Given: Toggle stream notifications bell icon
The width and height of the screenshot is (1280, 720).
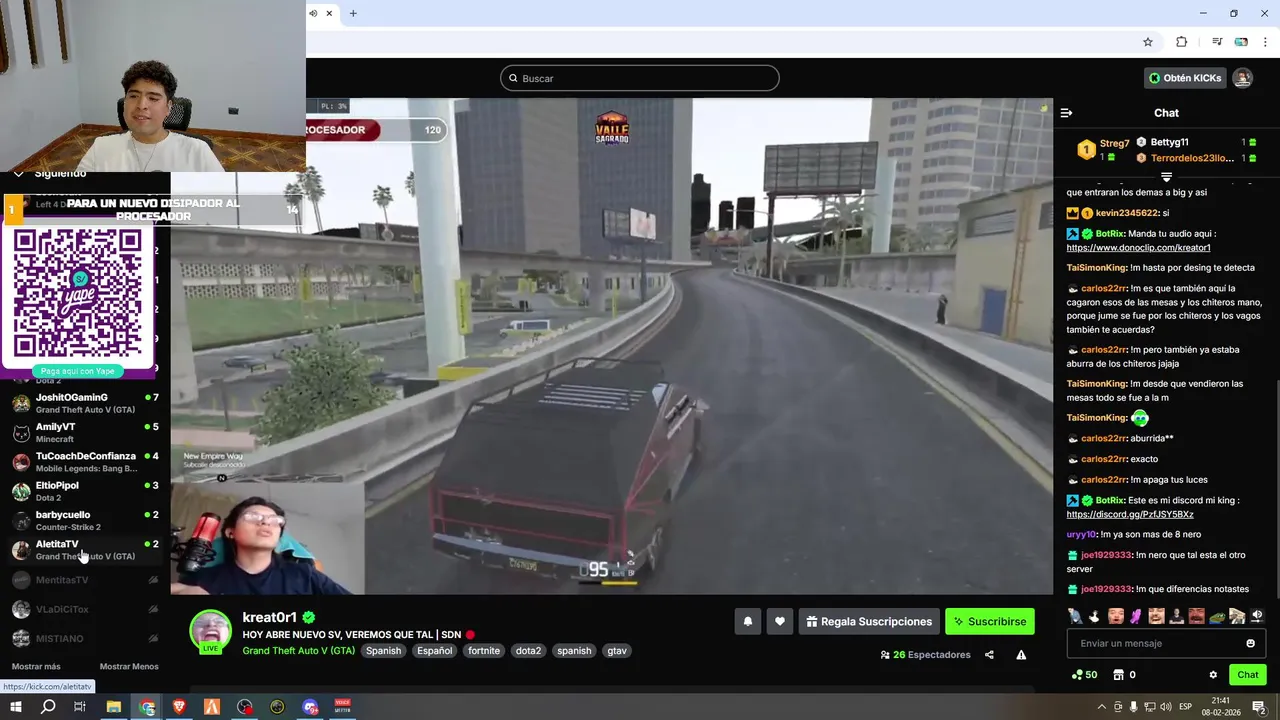Looking at the screenshot, I should click(x=747, y=621).
